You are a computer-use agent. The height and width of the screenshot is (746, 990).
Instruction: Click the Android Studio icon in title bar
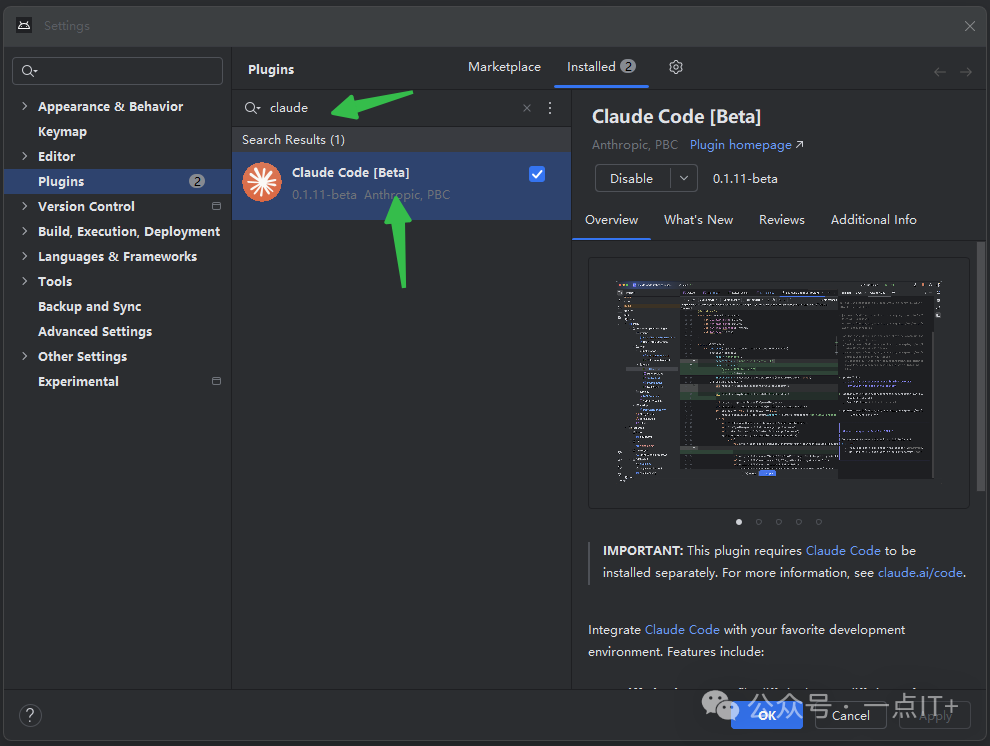24,25
